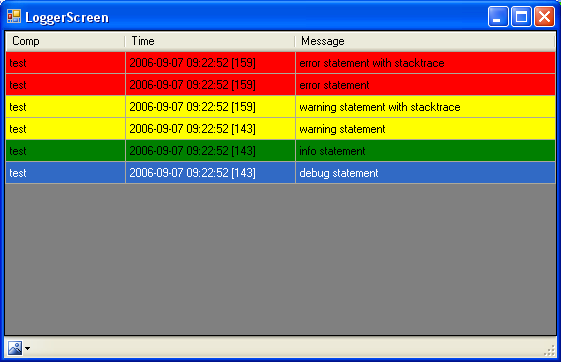The width and height of the screenshot is (562, 362).
Task: Sort by the Time column header
Action: 210,41
